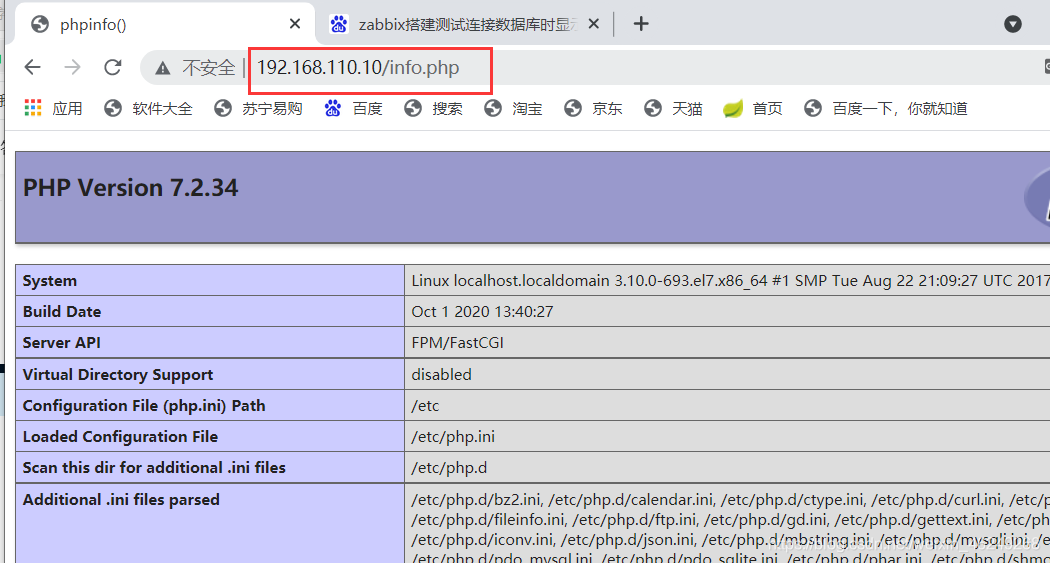Click the Additional .ini files parsed label
The height and width of the screenshot is (563, 1050).
coord(121,500)
